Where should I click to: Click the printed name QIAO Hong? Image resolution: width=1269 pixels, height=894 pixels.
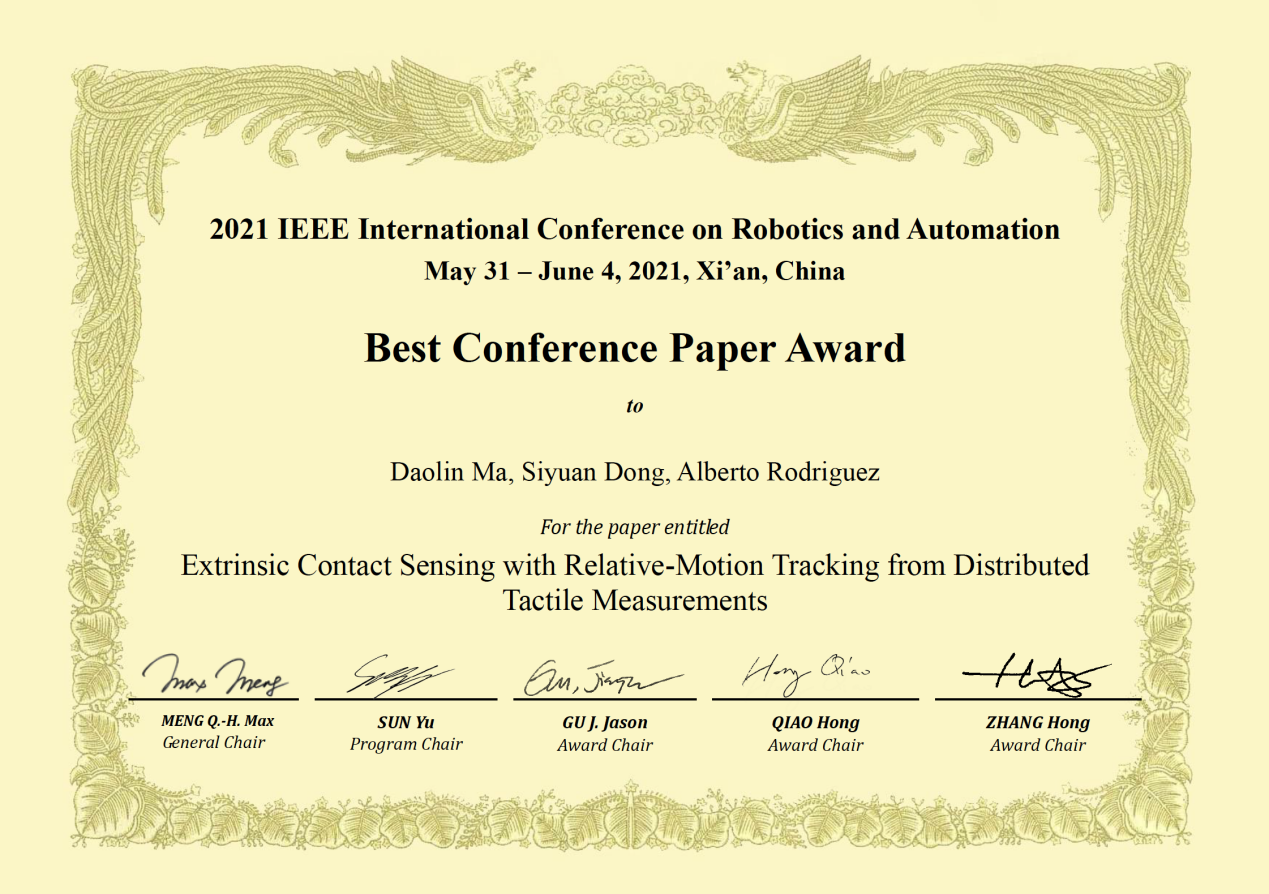pos(815,722)
